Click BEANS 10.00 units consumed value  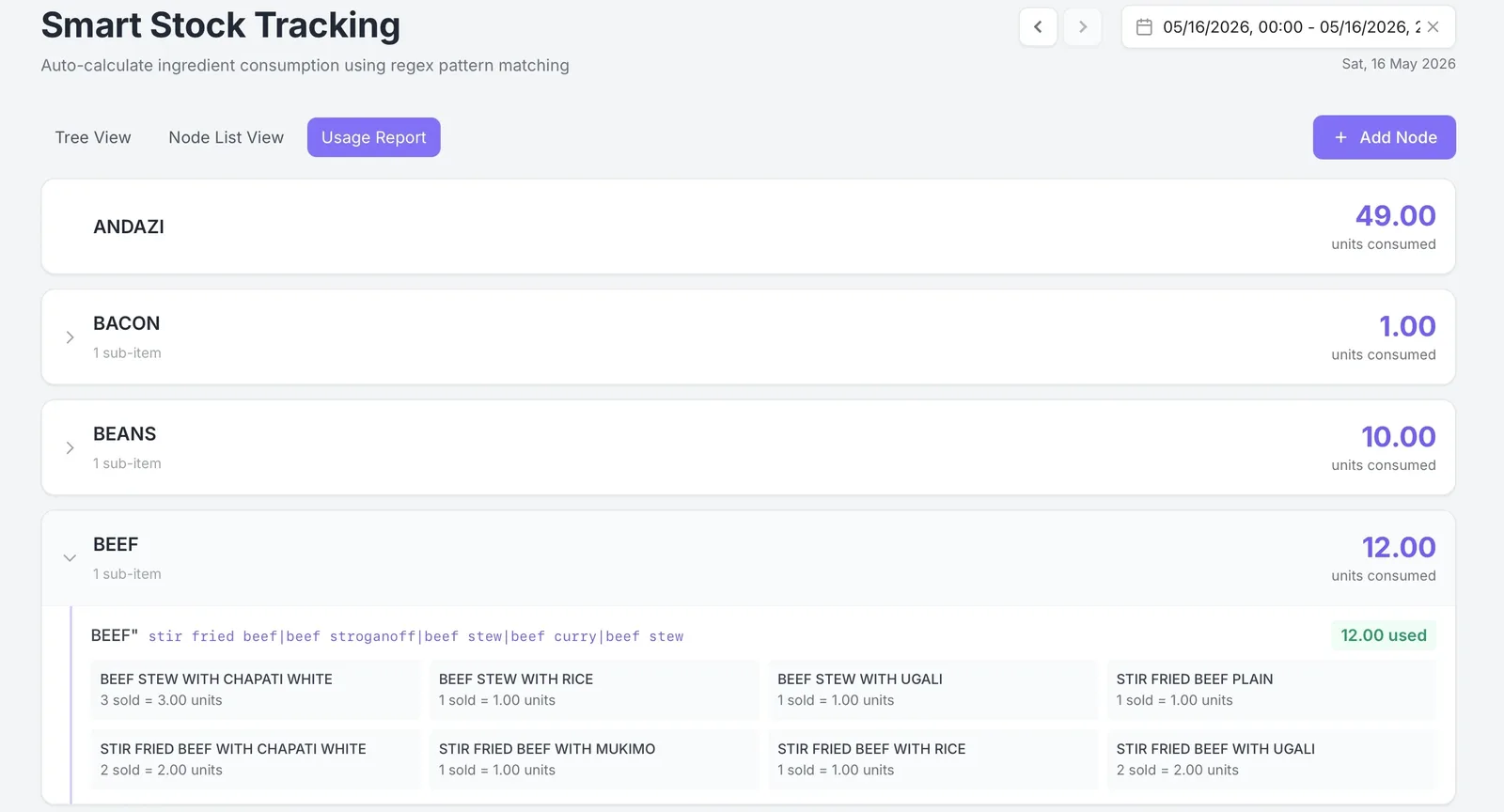point(1398,437)
